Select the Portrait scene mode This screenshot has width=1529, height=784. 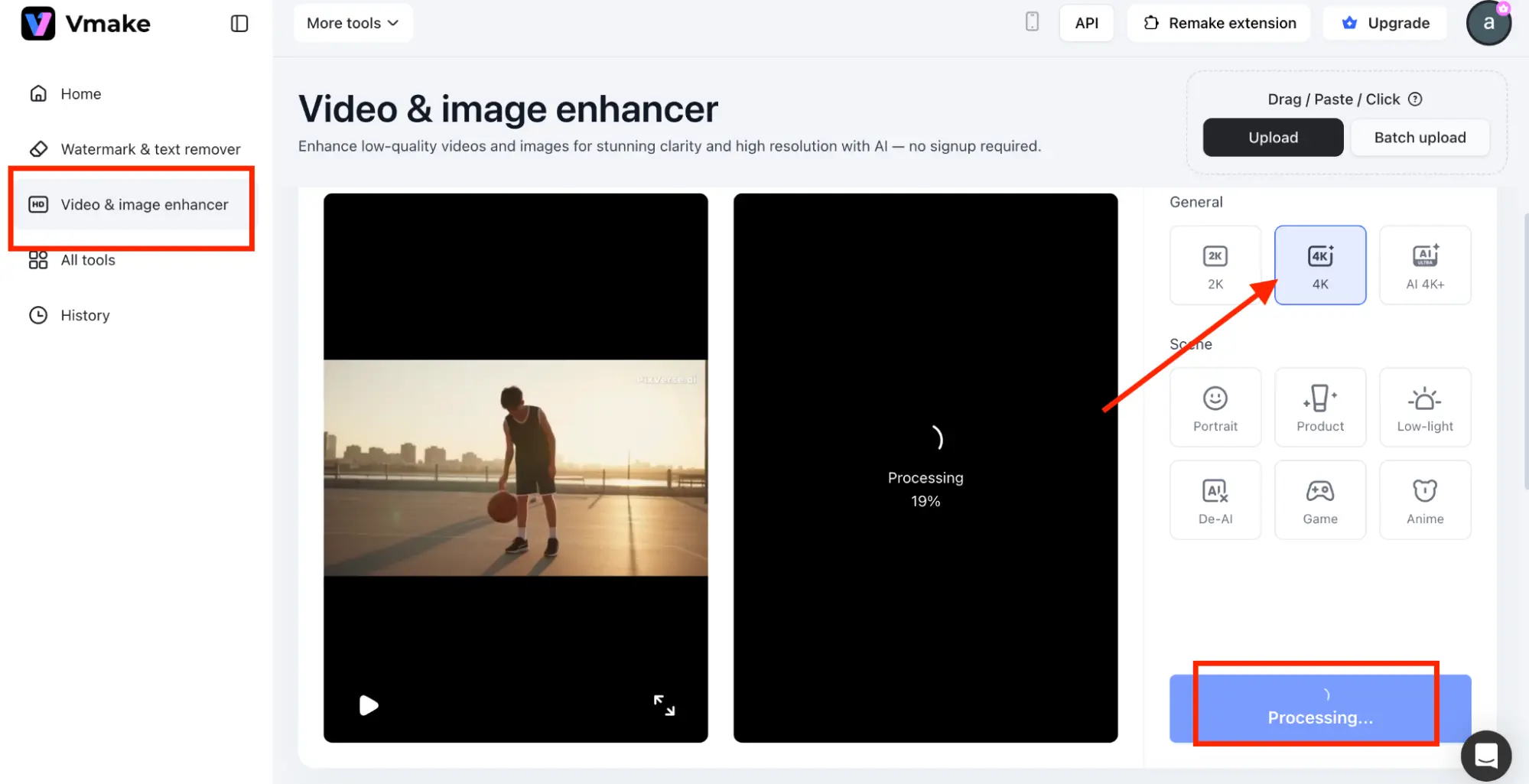1215,408
